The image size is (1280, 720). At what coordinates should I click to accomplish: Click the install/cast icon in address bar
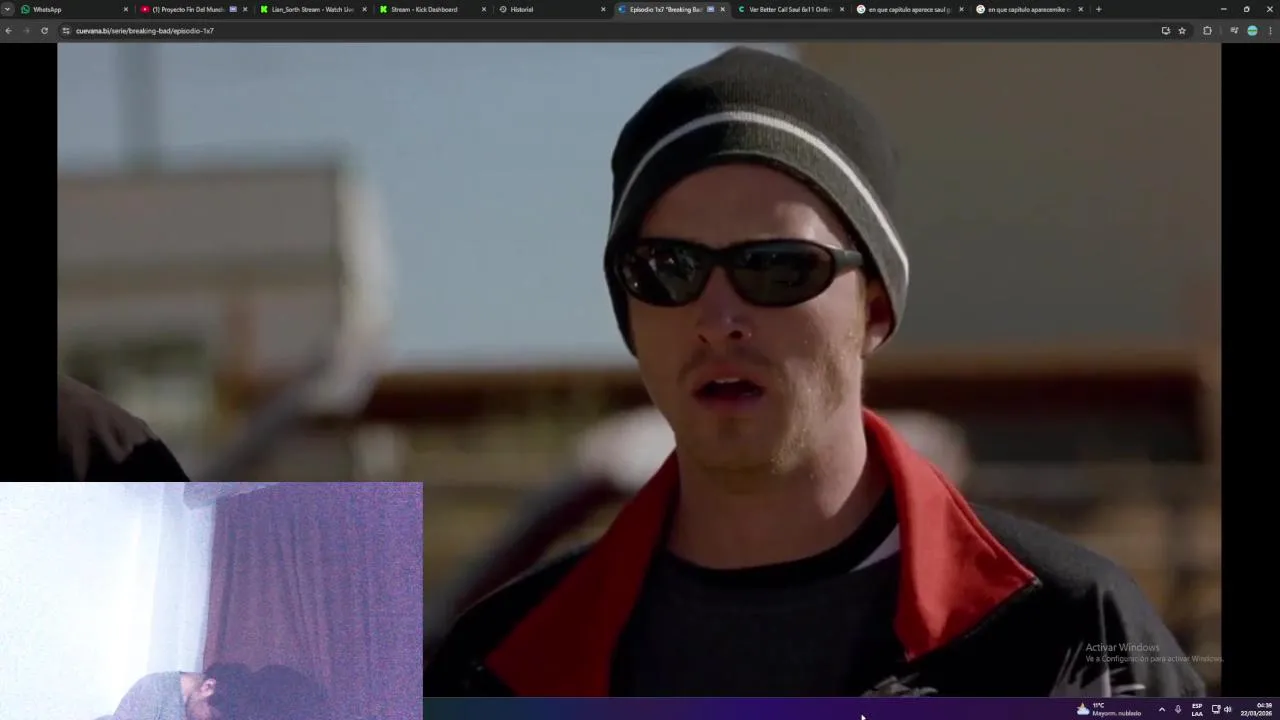[1165, 31]
